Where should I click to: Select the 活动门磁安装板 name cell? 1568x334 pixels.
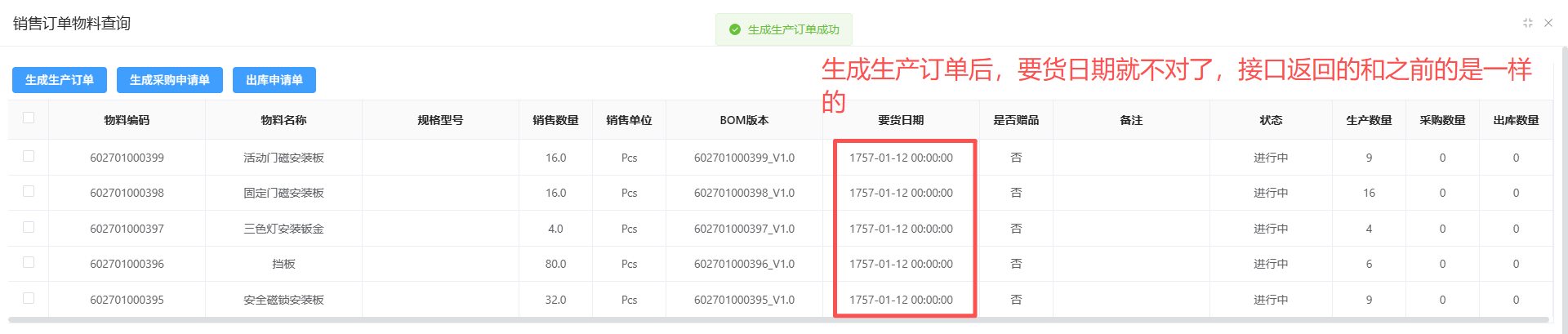coord(283,158)
